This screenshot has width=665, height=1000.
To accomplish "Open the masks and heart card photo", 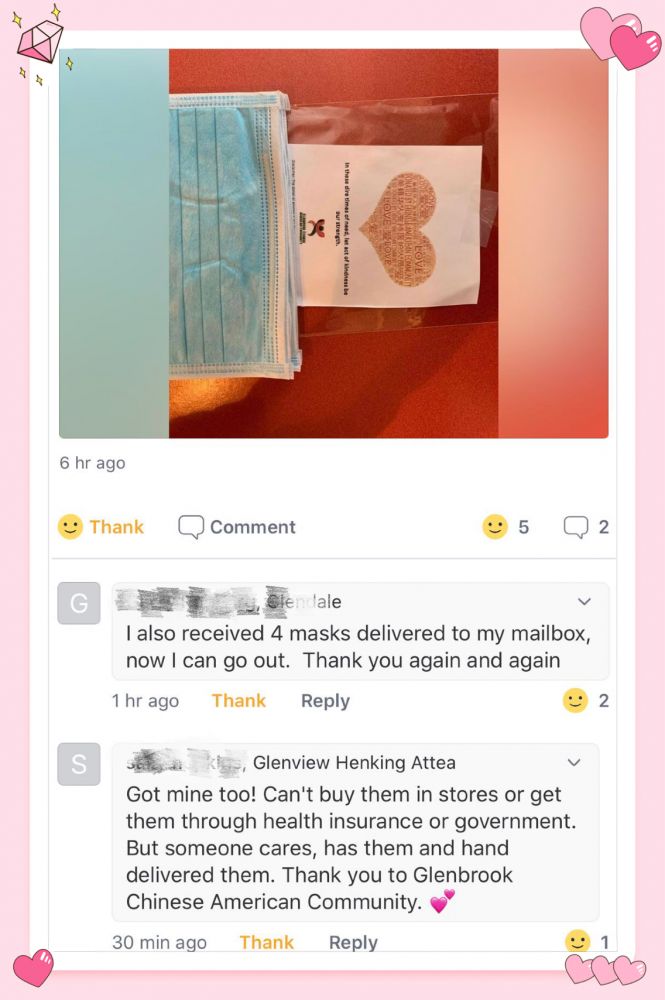I will pos(333,244).
